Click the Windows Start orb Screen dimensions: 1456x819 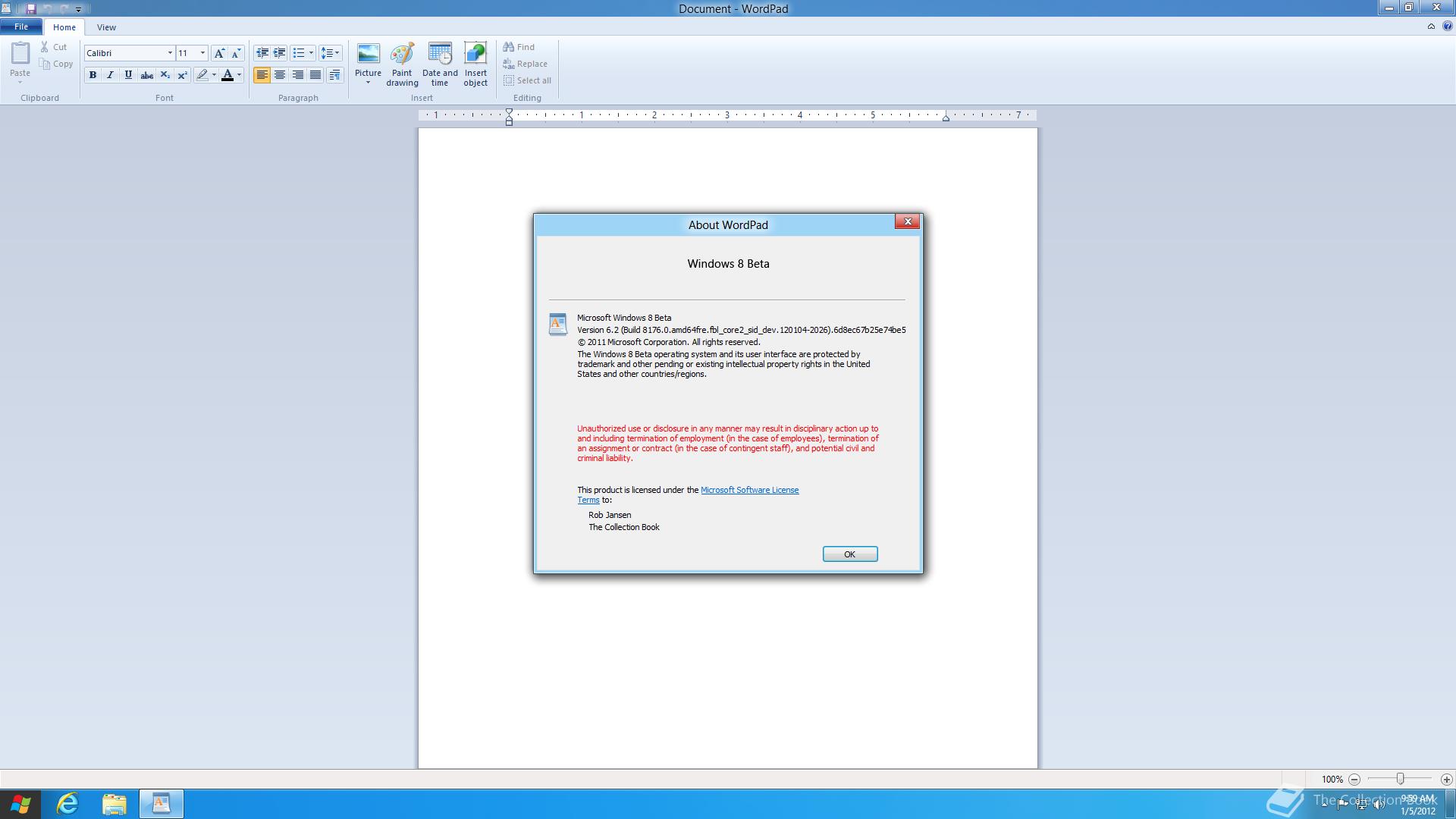[x=20, y=804]
